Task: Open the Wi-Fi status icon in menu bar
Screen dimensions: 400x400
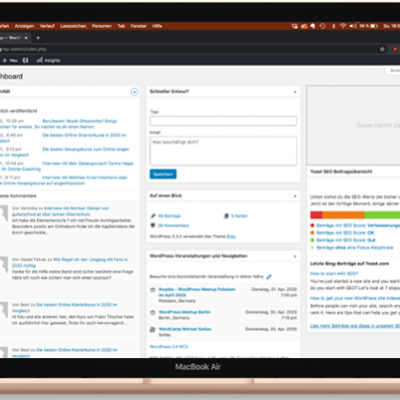Action: [x=343, y=26]
